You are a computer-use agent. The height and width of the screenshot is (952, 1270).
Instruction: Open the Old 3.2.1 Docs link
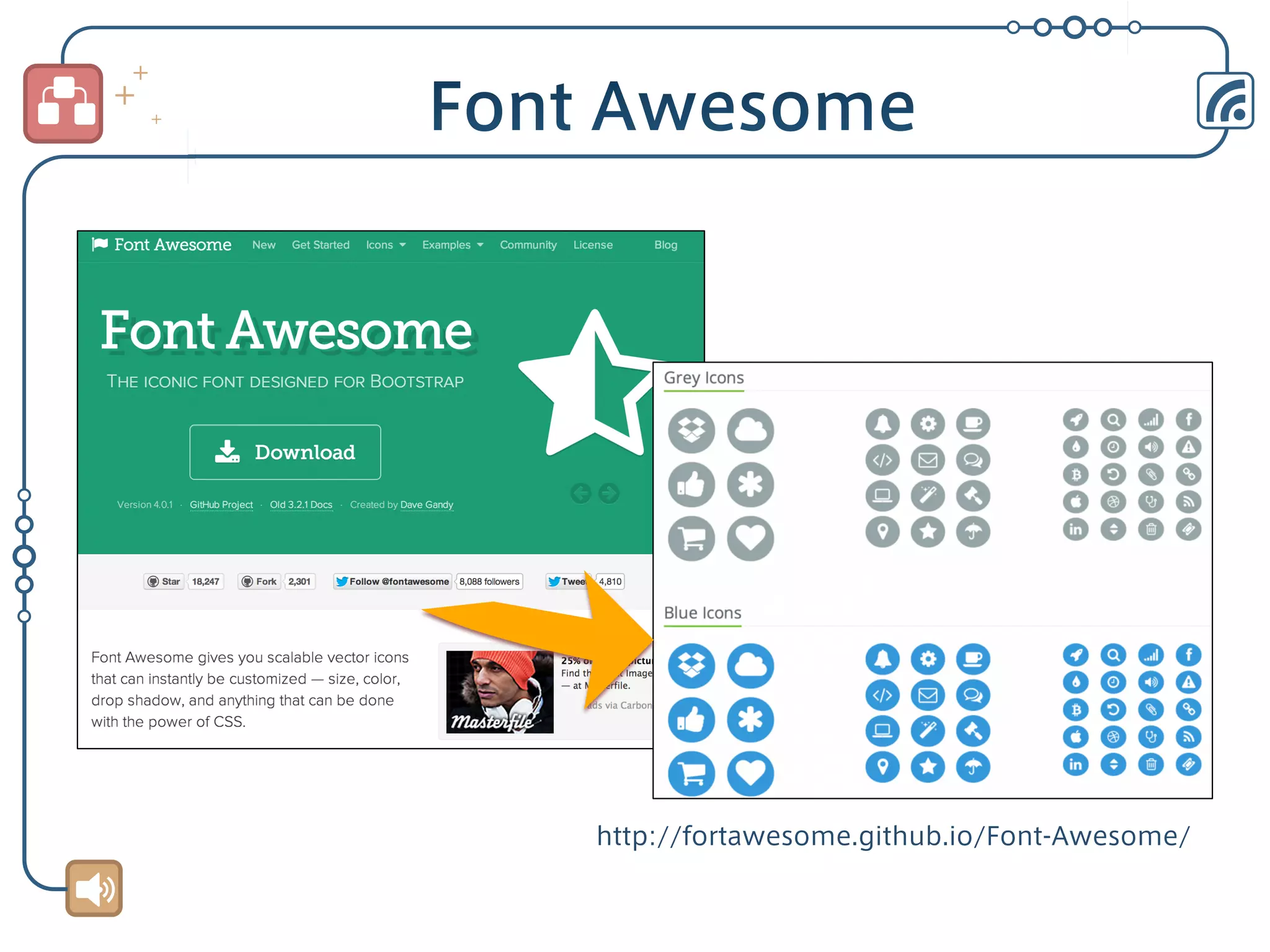point(301,505)
